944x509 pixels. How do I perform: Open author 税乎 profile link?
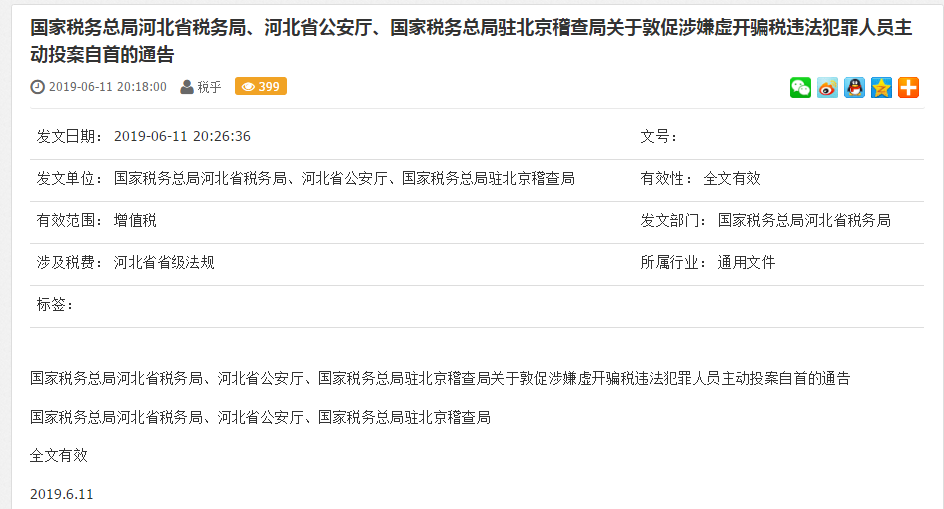point(210,87)
